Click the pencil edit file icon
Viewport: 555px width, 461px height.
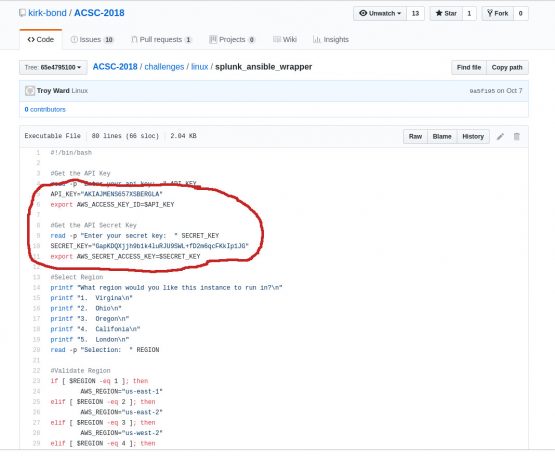[500, 137]
